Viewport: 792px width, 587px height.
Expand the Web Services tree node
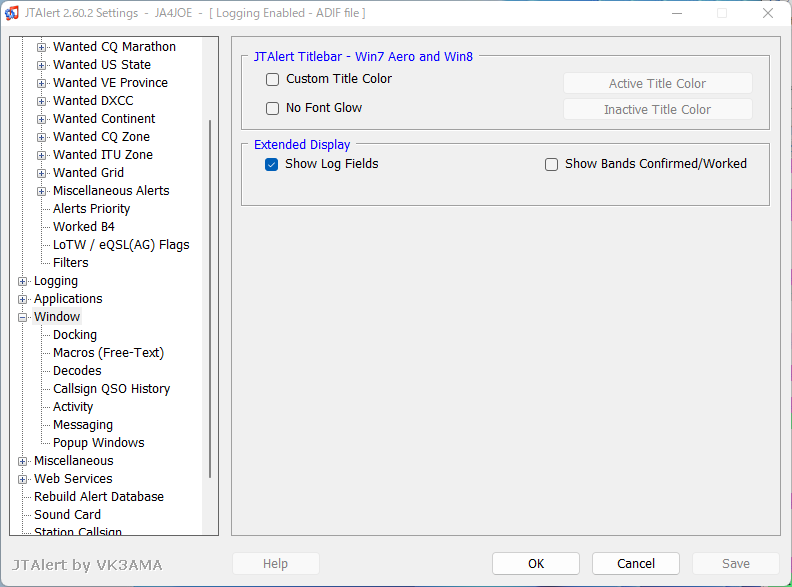(22, 479)
